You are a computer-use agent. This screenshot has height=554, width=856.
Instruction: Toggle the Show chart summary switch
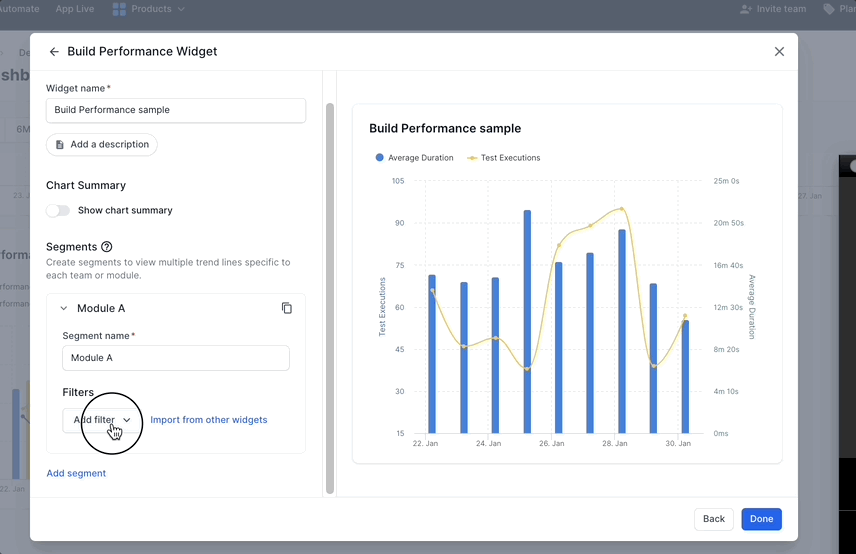tap(58, 211)
